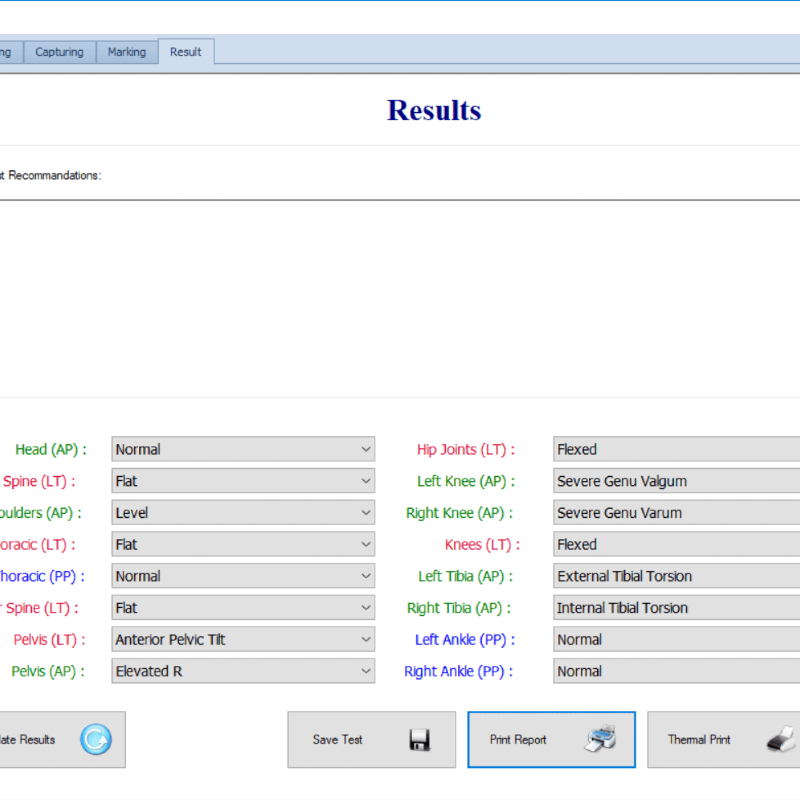Open the Marking tab
This screenshot has height=800, width=800.
point(127,52)
